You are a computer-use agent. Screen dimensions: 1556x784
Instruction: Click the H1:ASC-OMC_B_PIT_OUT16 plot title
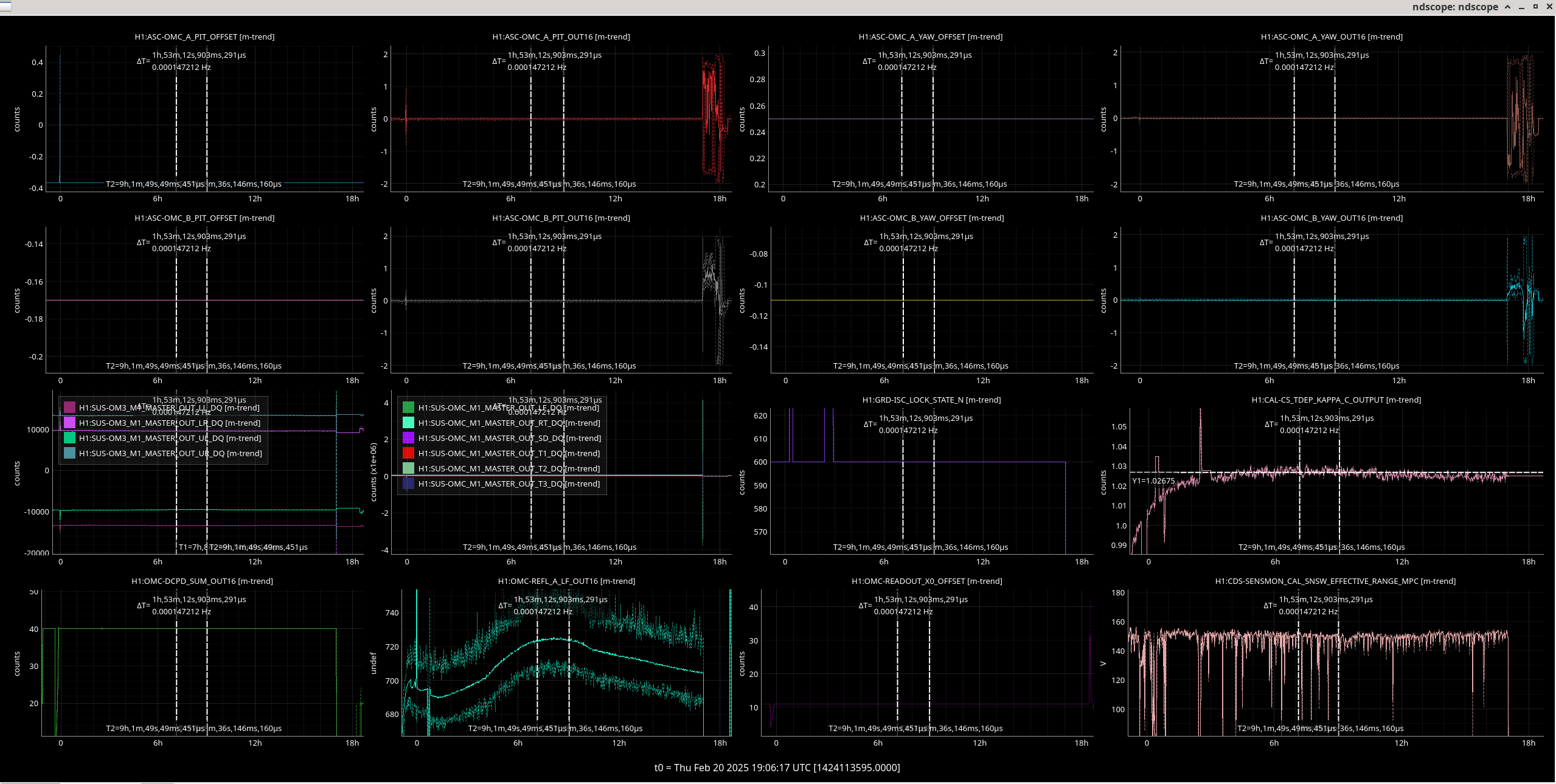[x=561, y=218]
